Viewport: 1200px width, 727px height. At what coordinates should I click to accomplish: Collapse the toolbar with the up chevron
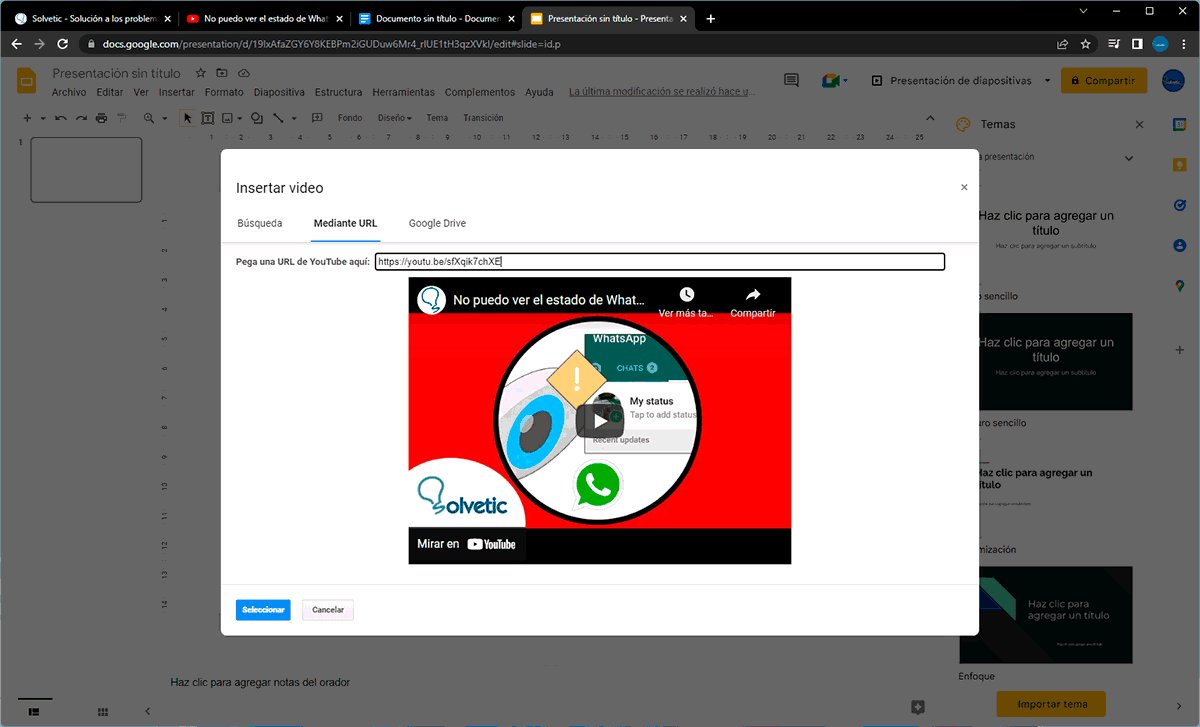pos(930,118)
